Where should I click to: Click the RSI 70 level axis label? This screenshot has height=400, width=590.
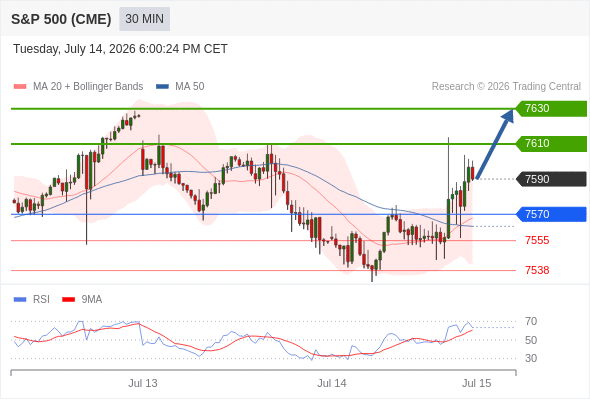point(531,321)
